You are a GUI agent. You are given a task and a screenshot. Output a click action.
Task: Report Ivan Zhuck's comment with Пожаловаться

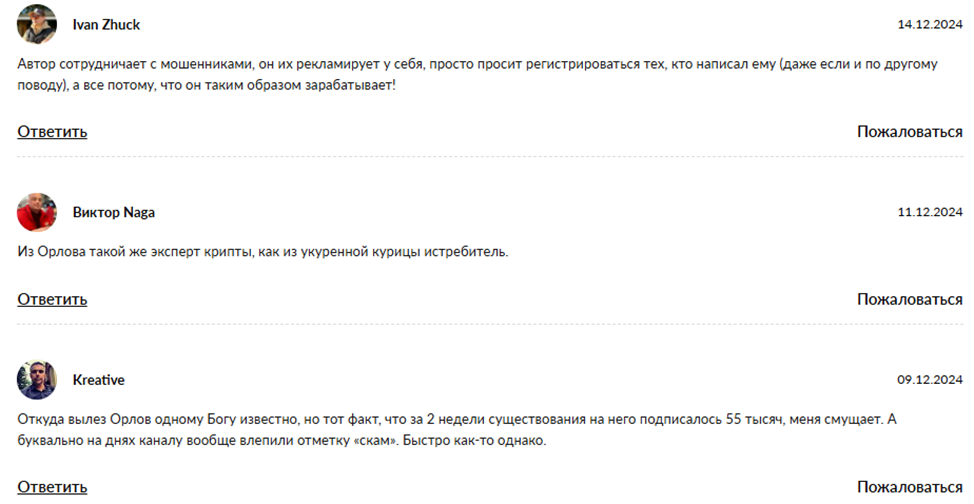tap(910, 132)
